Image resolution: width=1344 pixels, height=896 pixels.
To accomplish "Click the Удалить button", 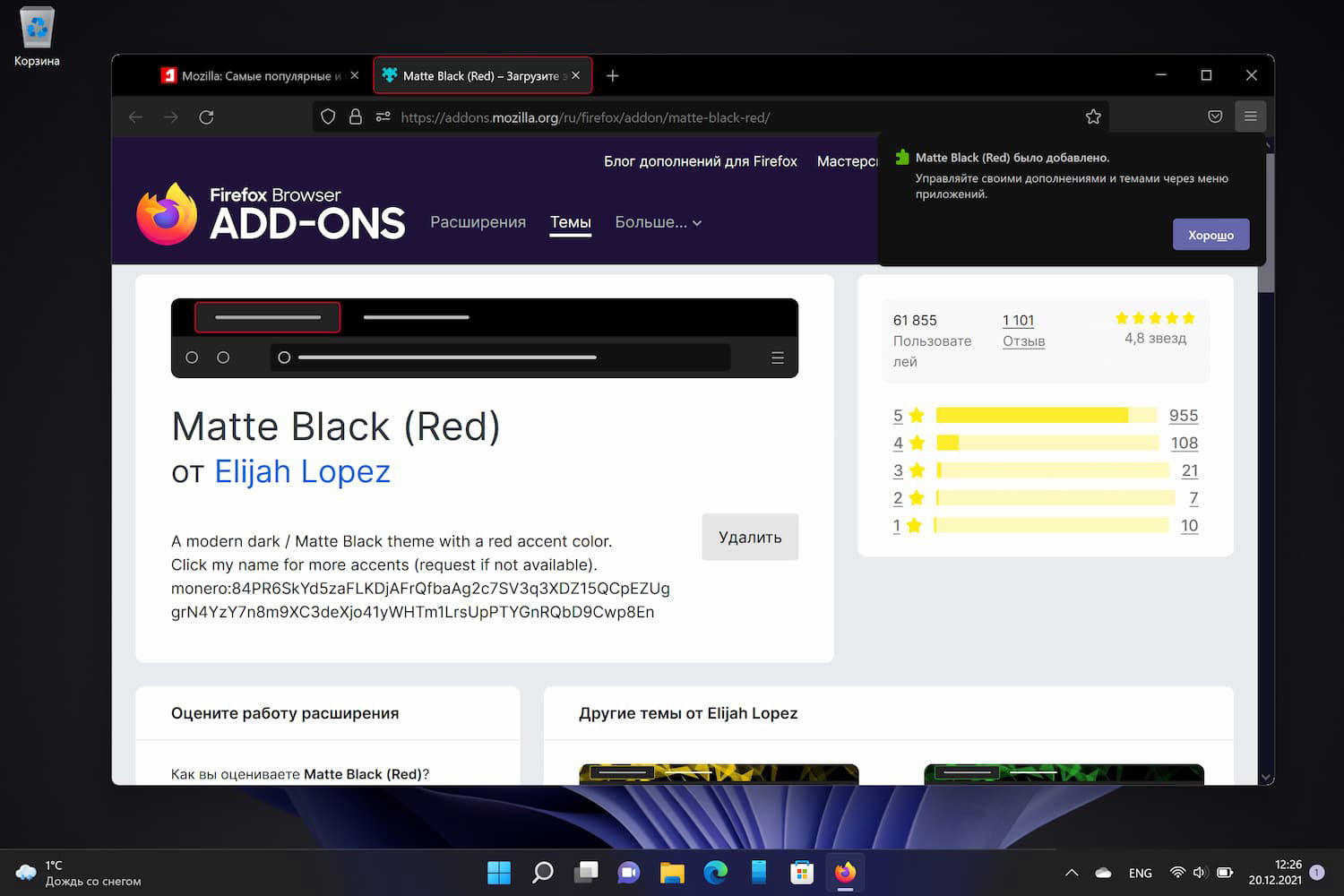I will 750,537.
